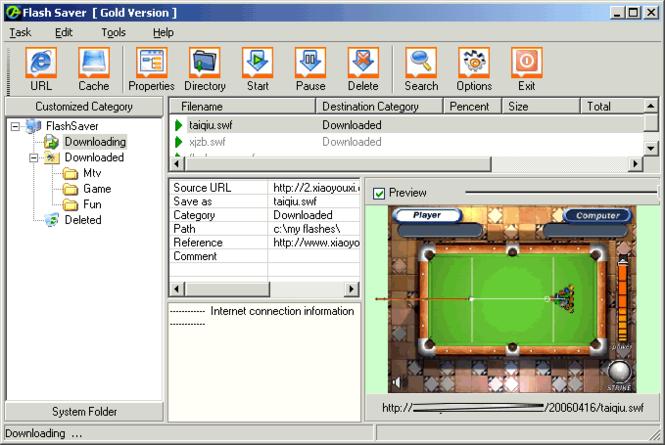
Task: Click the Source URL value cell
Action: (x=314, y=188)
